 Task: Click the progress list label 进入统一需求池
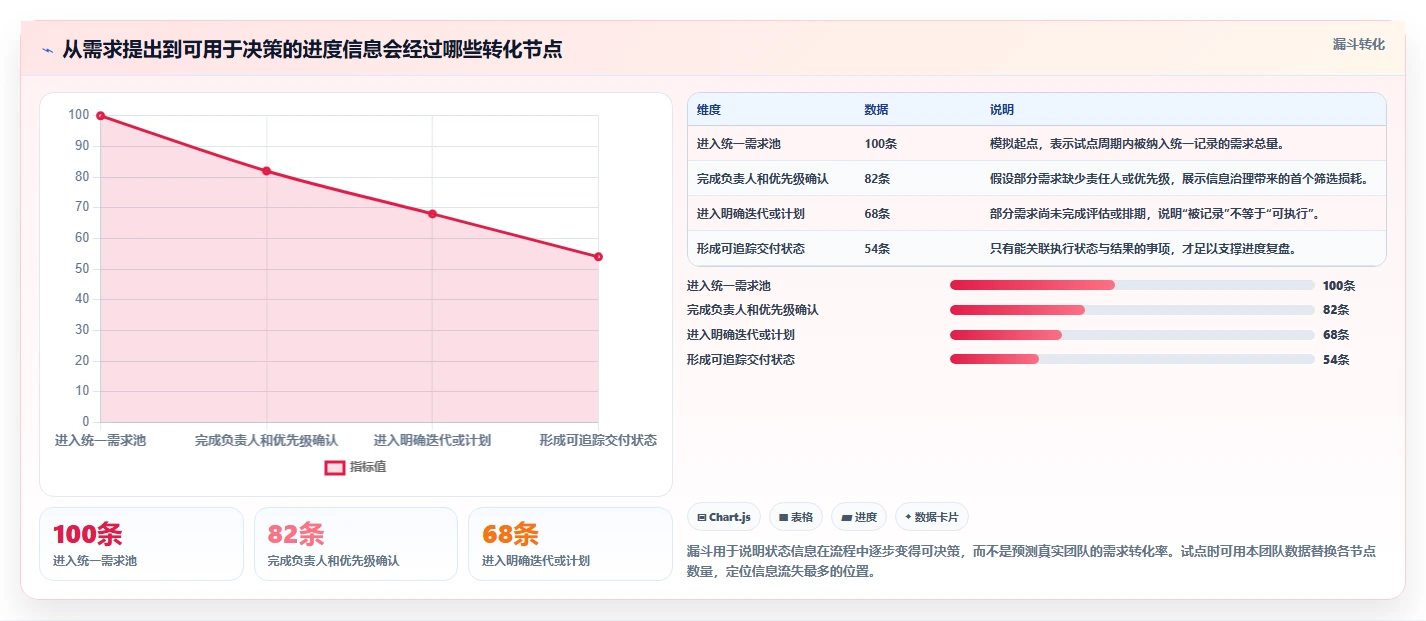[x=729, y=286]
